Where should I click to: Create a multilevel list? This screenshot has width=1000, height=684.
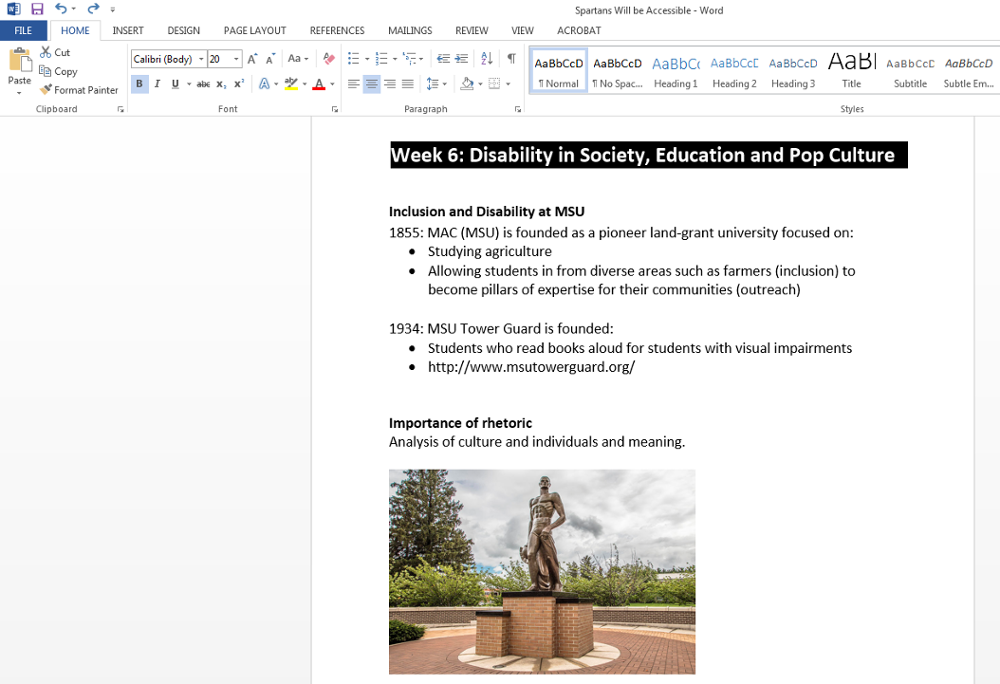click(409, 59)
